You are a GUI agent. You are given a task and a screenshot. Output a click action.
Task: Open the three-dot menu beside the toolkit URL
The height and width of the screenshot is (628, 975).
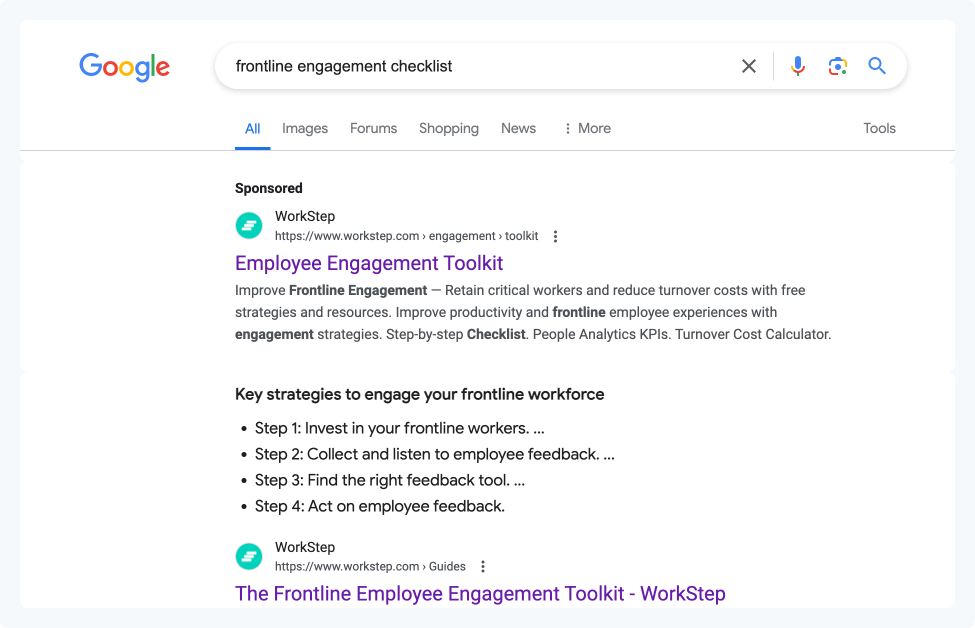tap(555, 236)
